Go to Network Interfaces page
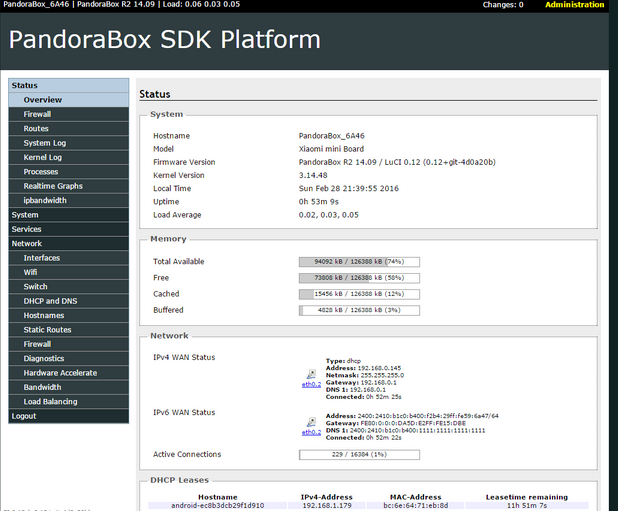 tap(69, 258)
